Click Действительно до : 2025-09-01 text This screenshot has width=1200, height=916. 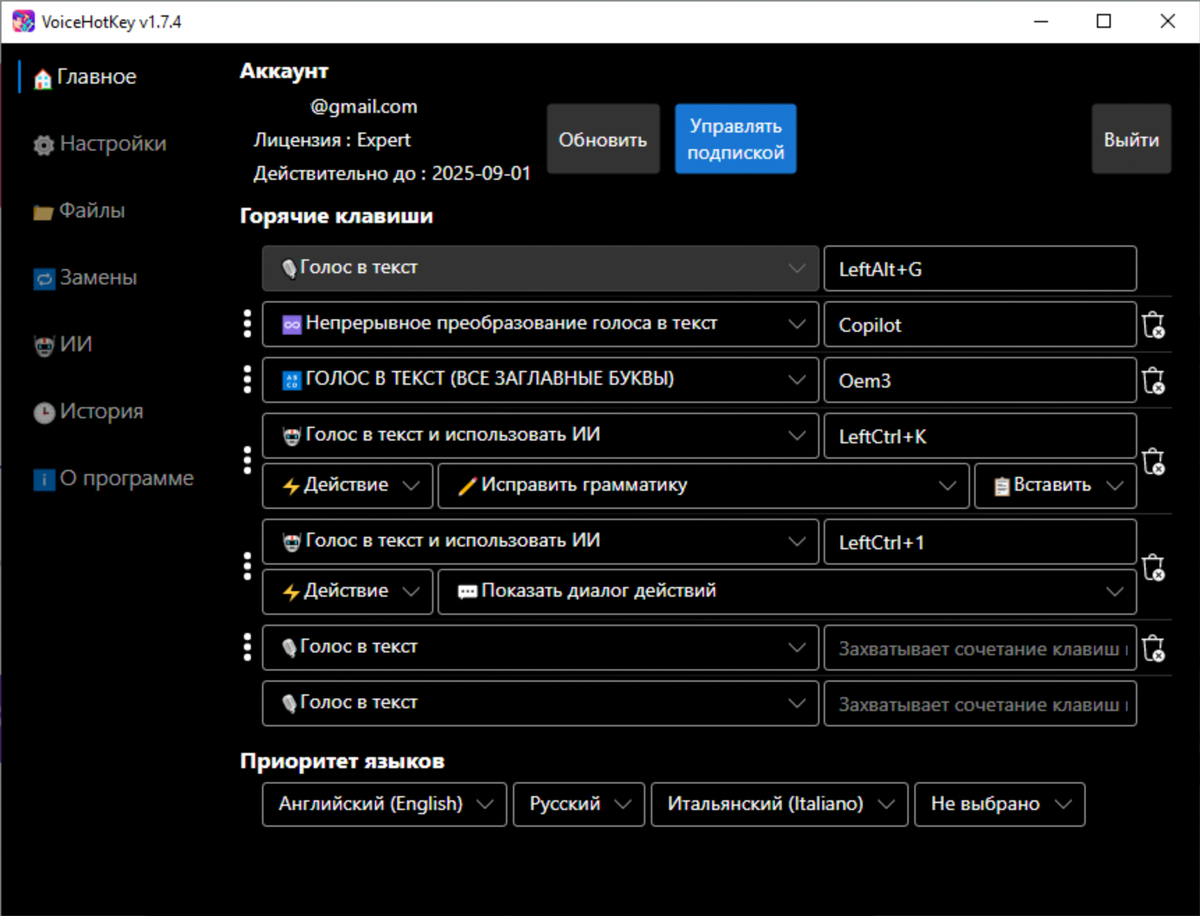[x=392, y=173]
